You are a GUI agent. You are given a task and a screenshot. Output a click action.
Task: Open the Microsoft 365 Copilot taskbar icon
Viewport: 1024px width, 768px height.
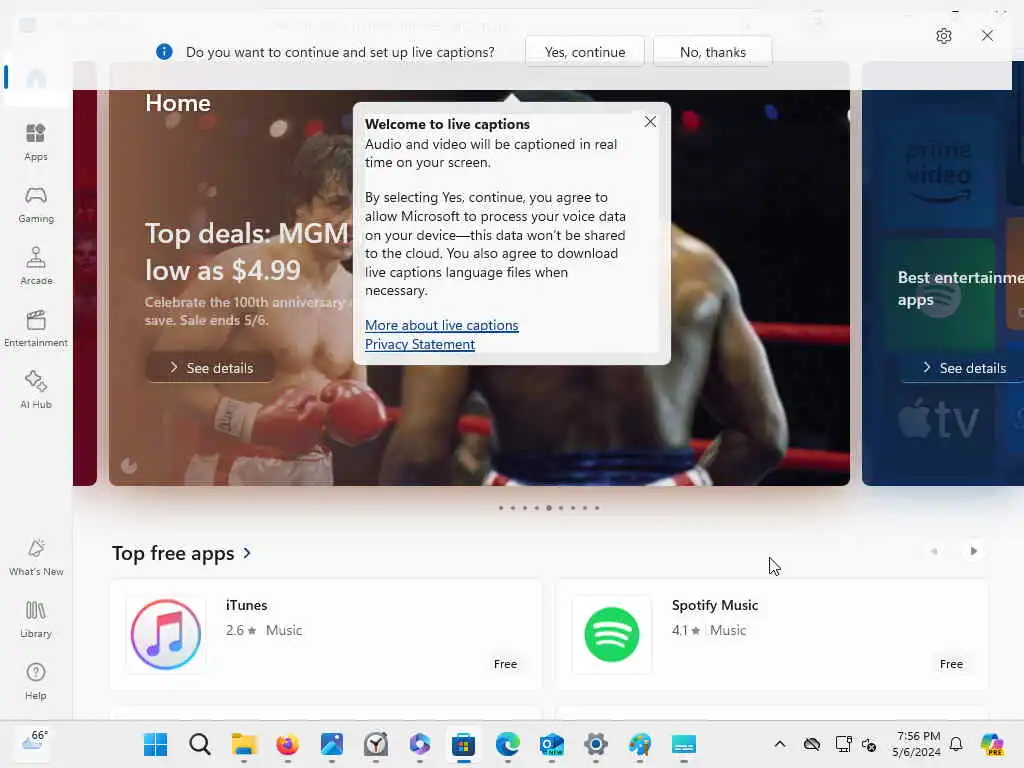(x=419, y=744)
